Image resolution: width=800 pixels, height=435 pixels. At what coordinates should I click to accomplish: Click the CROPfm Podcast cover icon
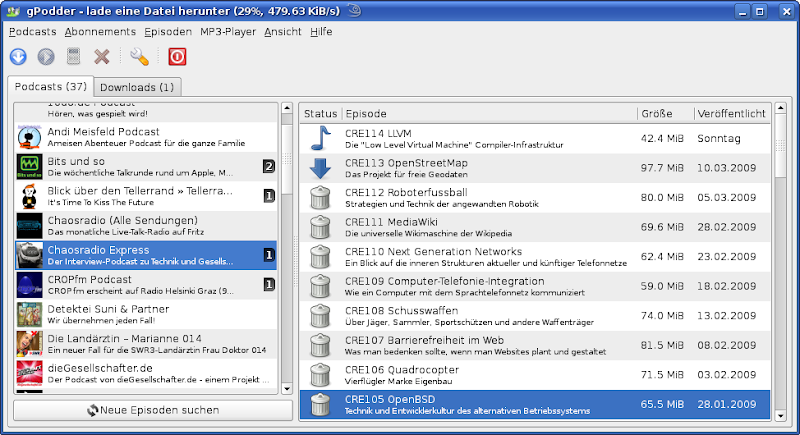click(x=30, y=285)
